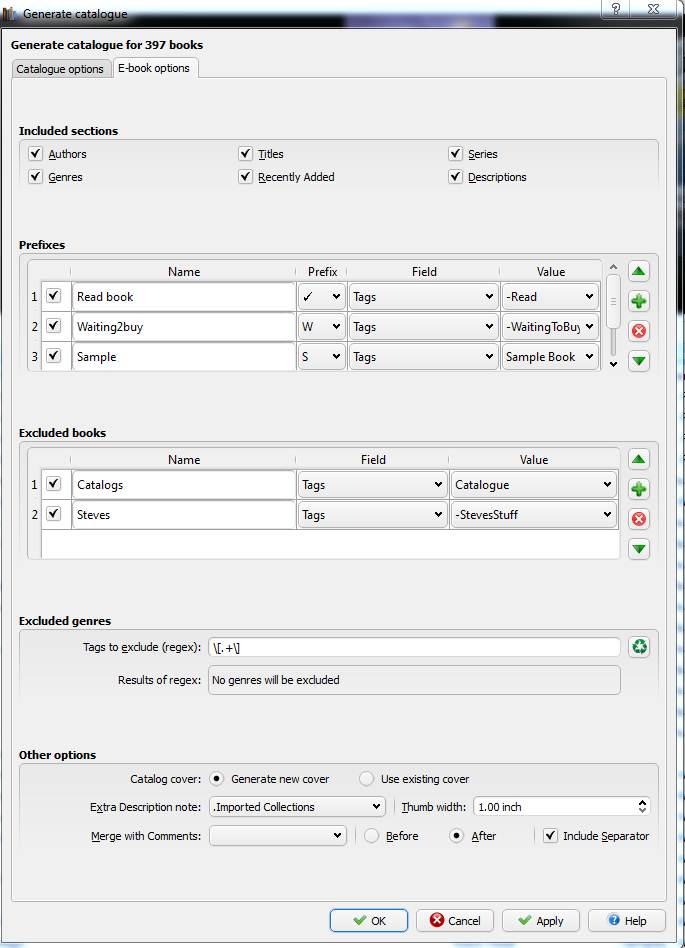The width and height of the screenshot is (685, 948).
Task: Add a new excluded books rule
Action: [638, 489]
